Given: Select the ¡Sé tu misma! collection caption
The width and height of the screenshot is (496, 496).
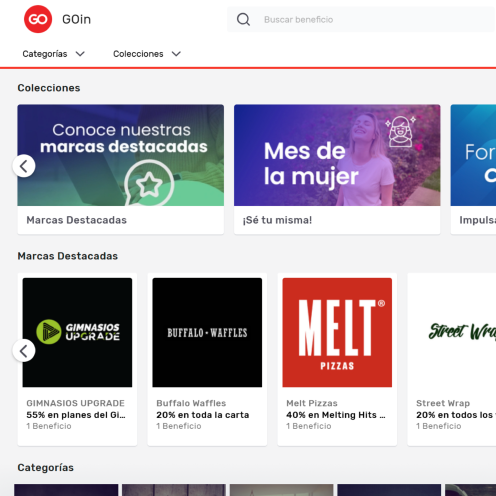Looking at the screenshot, I should coord(277,220).
